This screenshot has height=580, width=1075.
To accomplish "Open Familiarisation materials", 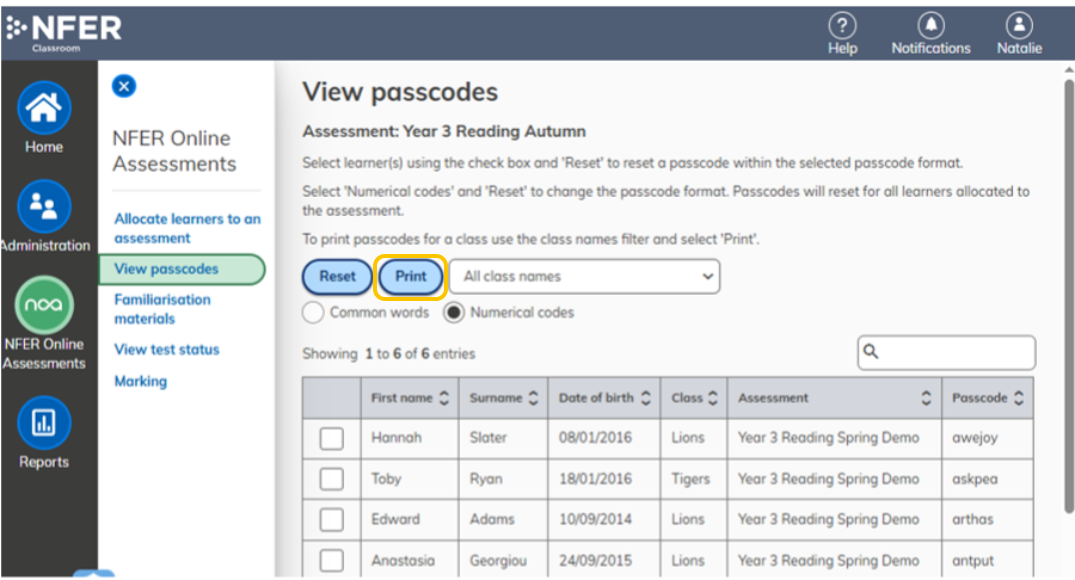I will tap(162, 309).
